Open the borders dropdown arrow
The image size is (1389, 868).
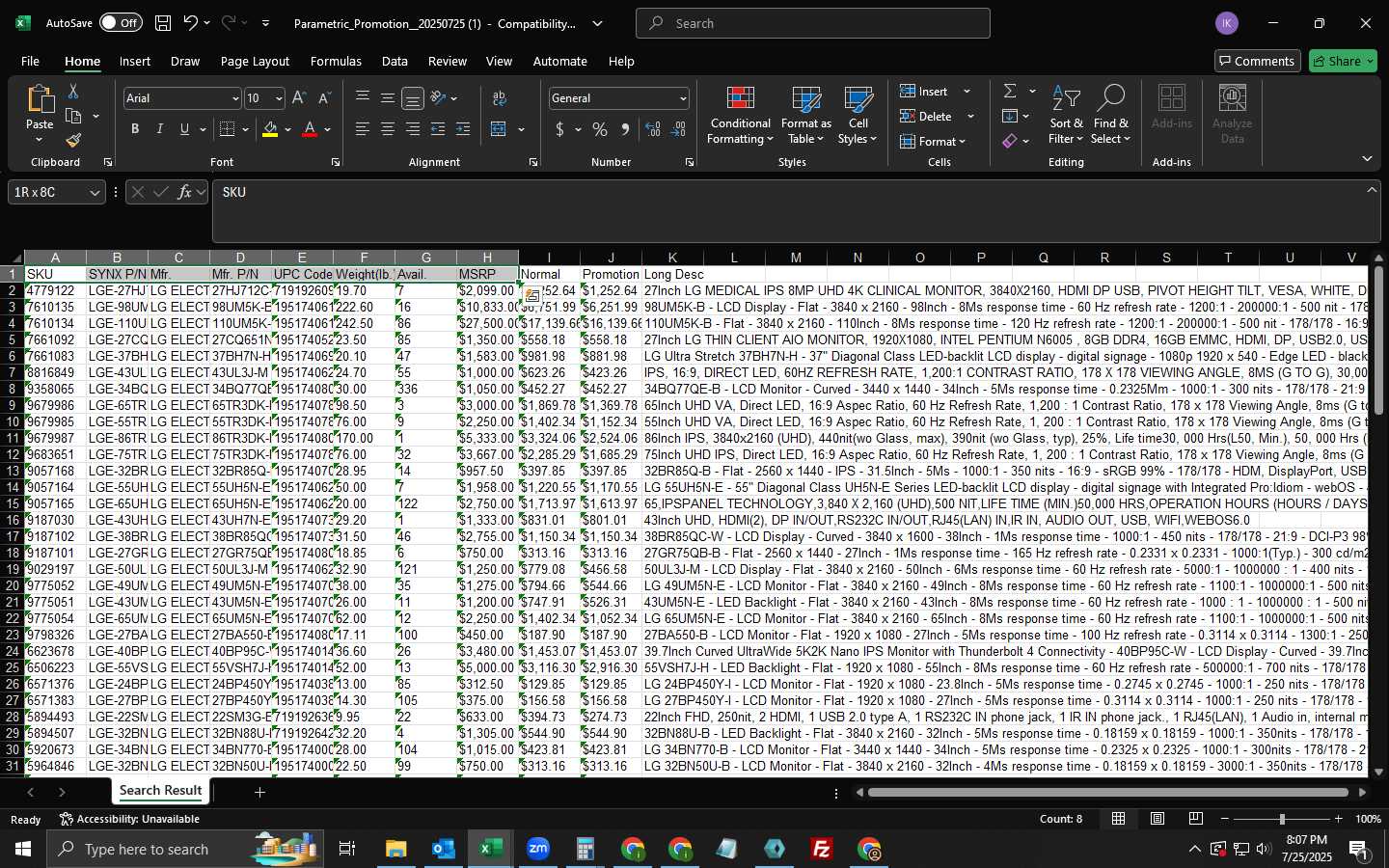pyautogui.click(x=245, y=129)
